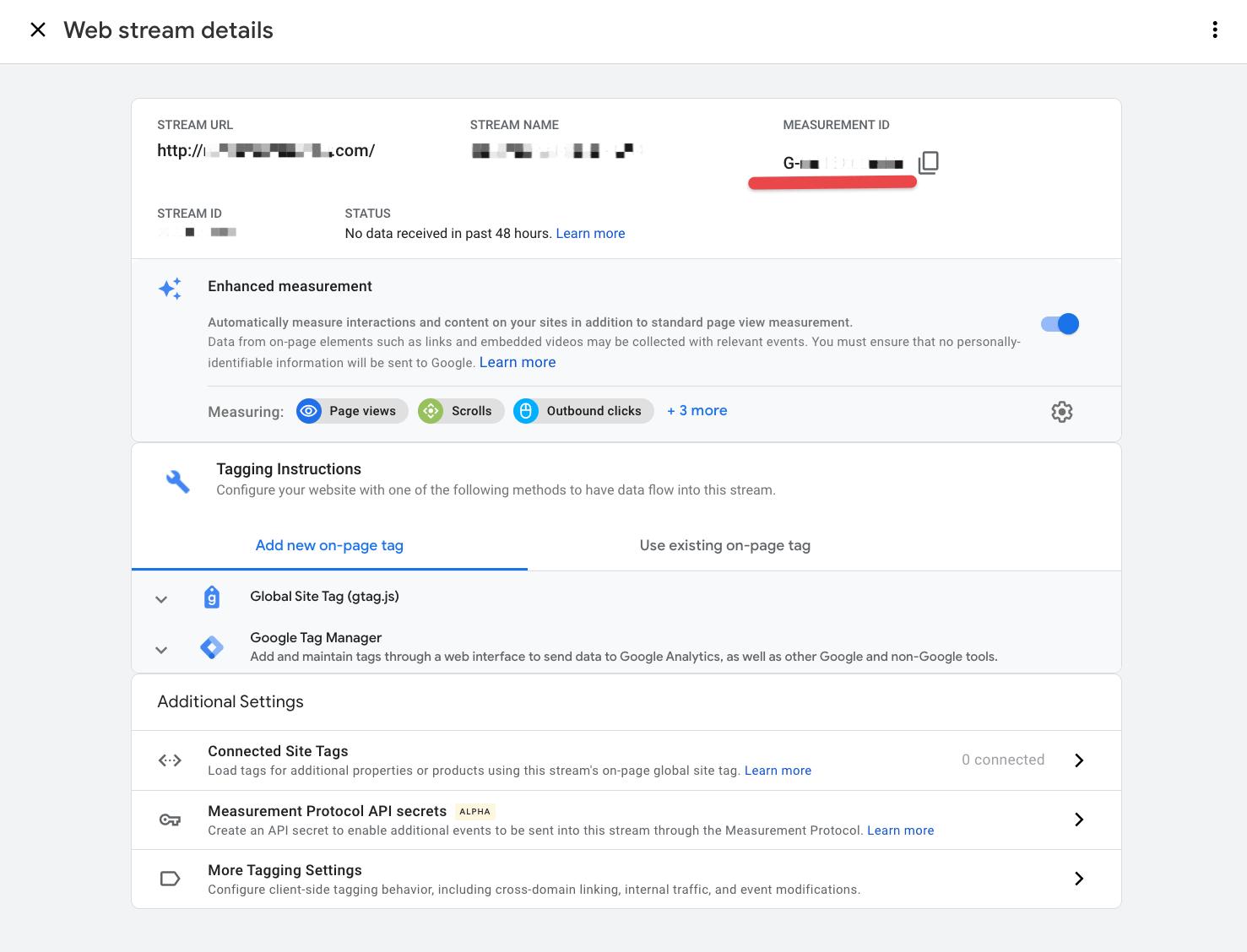Show the + 3 more measurements
1247x952 pixels.
[697, 411]
